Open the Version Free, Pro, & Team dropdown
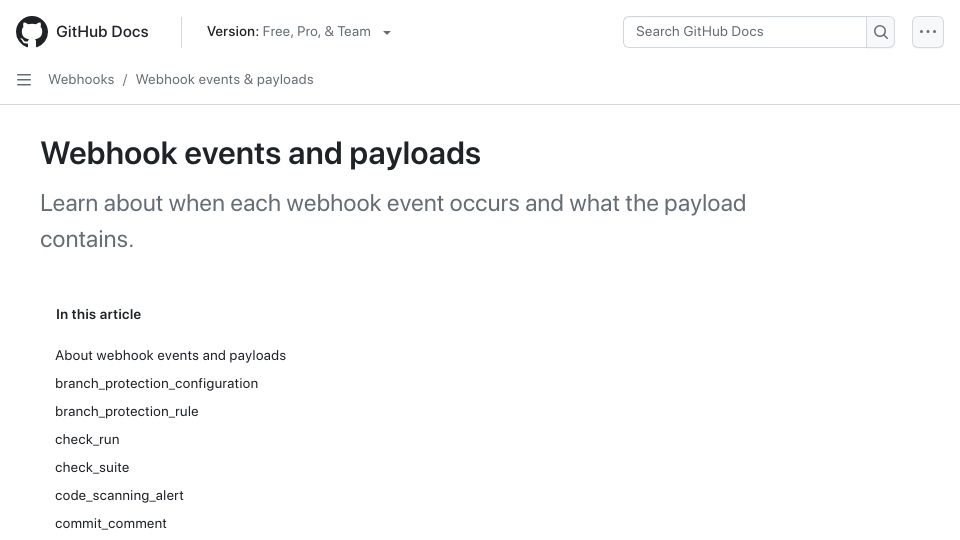The width and height of the screenshot is (960, 540). (299, 32)
